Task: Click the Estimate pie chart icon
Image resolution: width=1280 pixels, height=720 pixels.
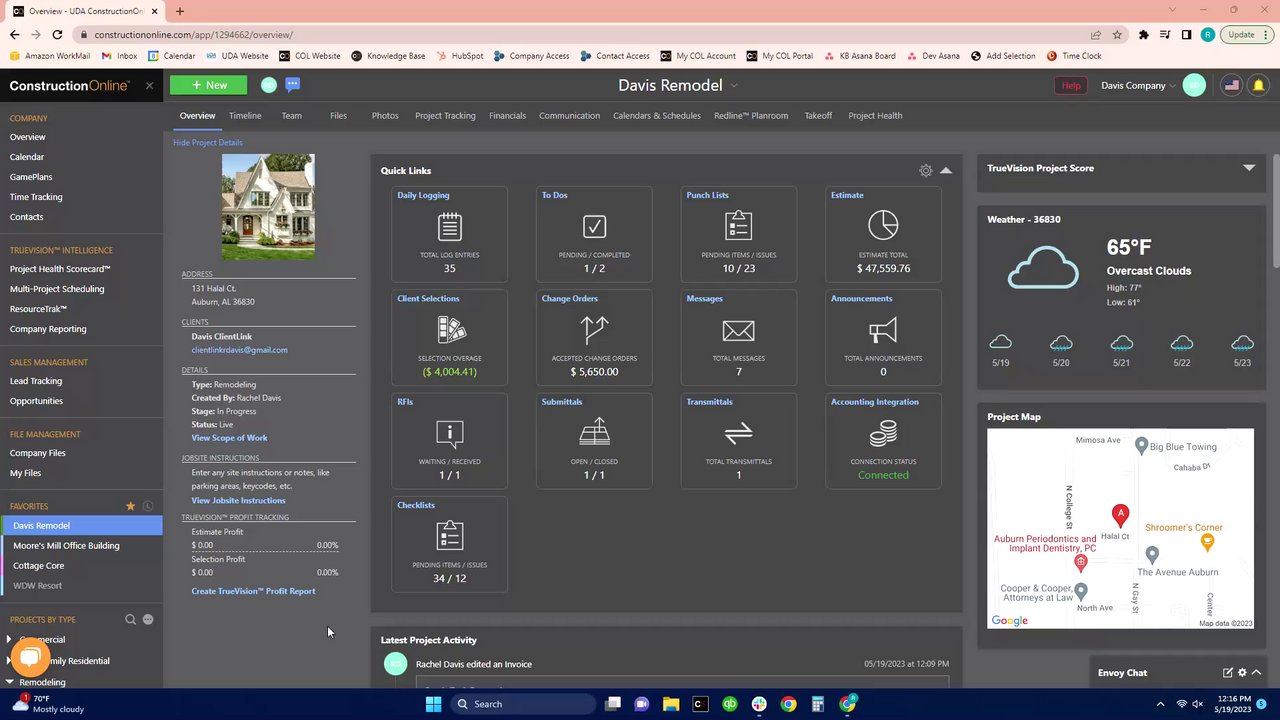Action: pyautogui.click(x=882, y=225)
